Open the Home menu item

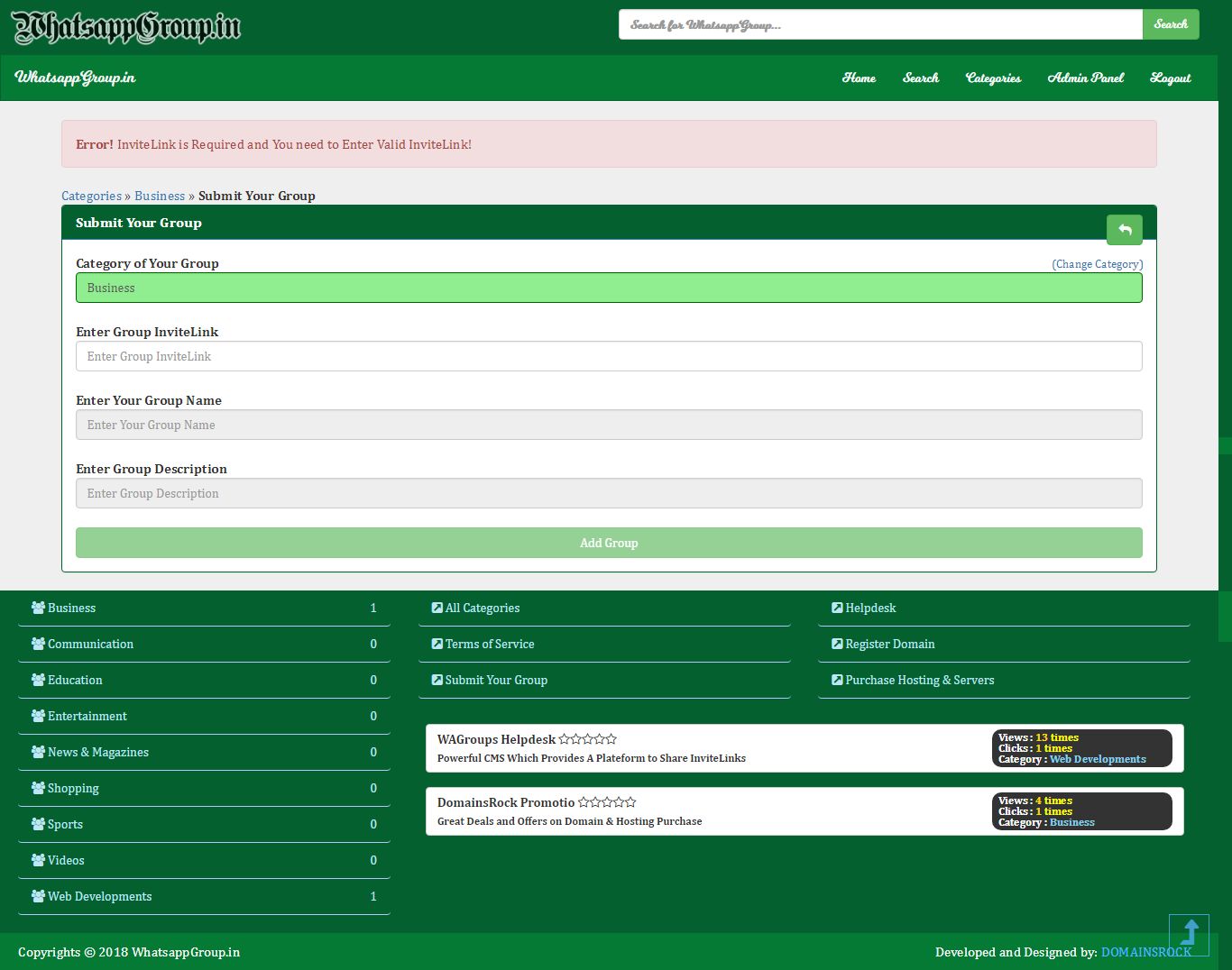click(859, 78)
